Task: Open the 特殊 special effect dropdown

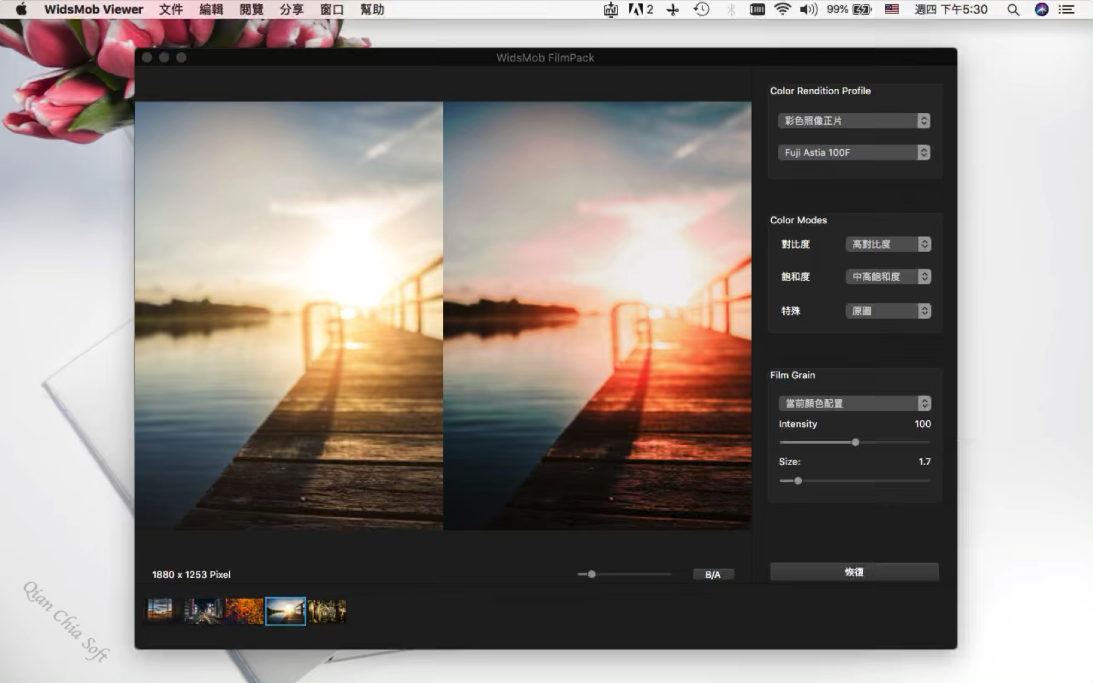Action: coord(888,311)
